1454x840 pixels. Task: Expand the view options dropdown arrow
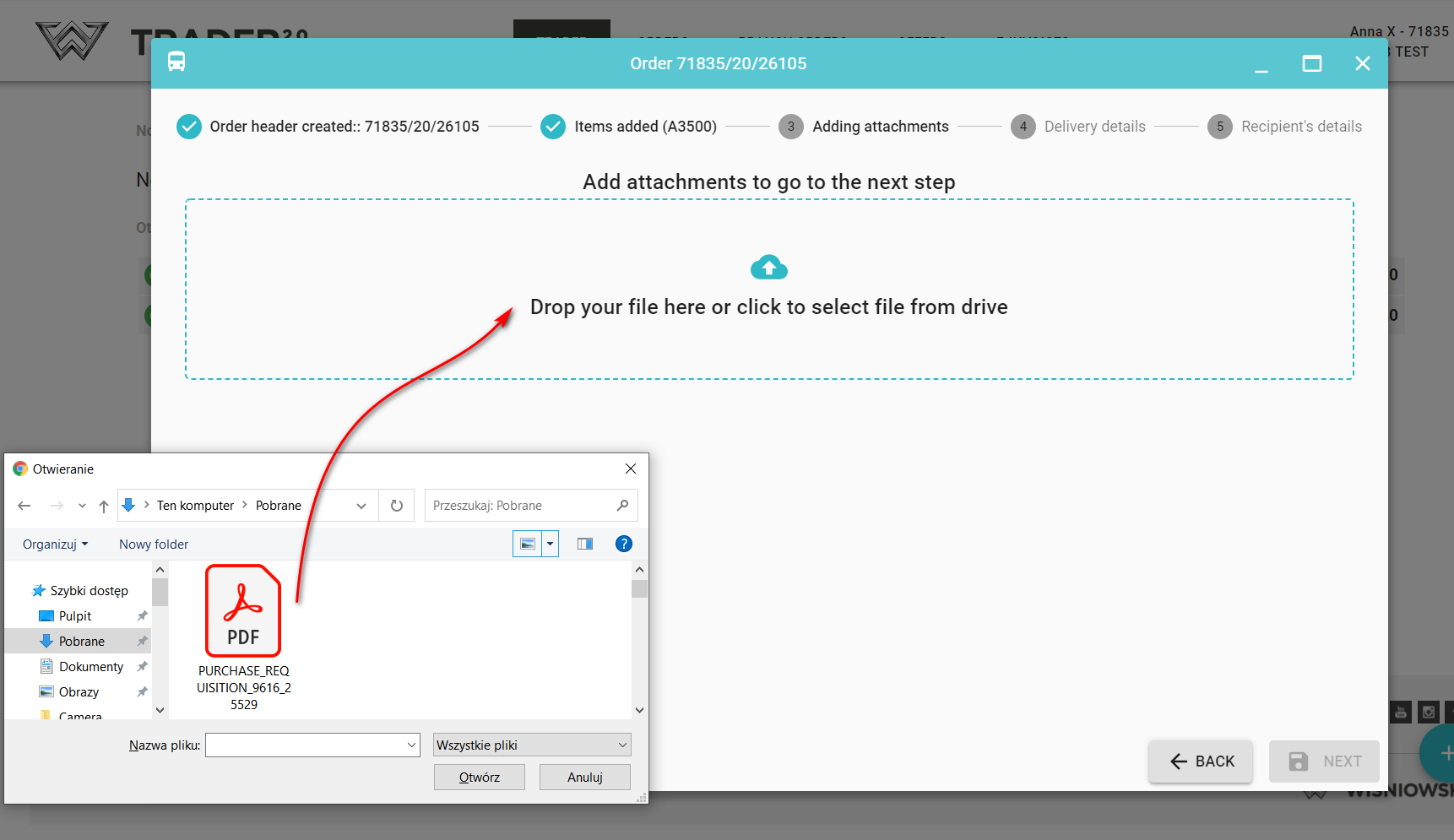pos(550,544)
